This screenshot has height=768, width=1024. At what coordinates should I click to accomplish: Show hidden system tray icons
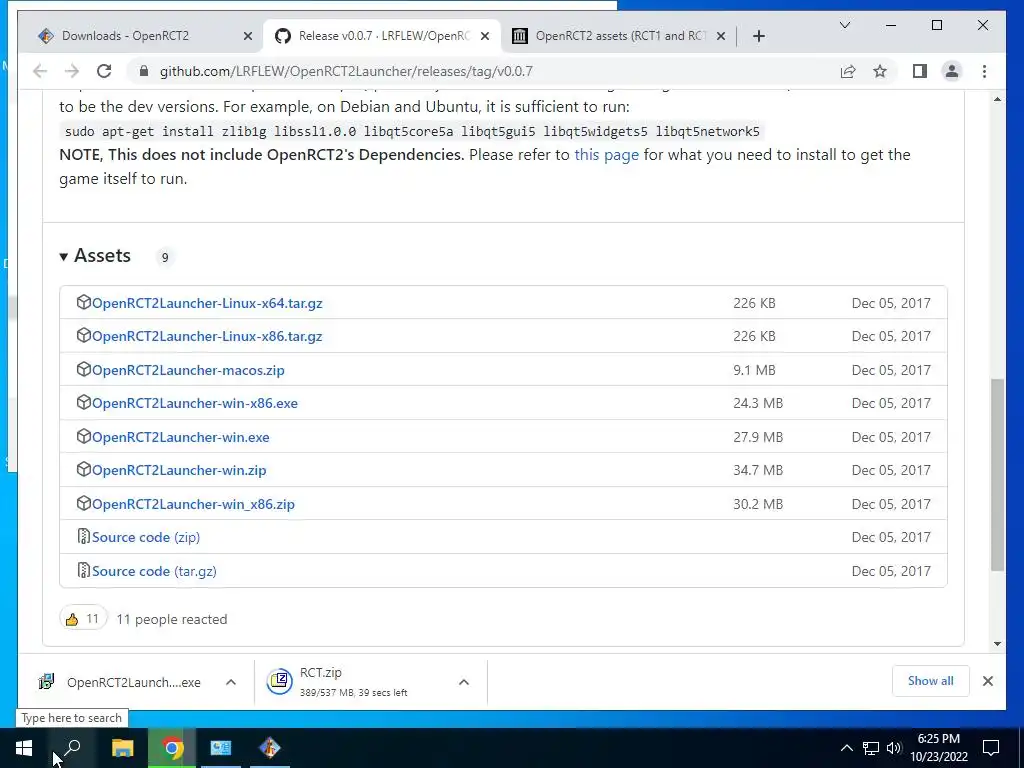click(846, 748)
